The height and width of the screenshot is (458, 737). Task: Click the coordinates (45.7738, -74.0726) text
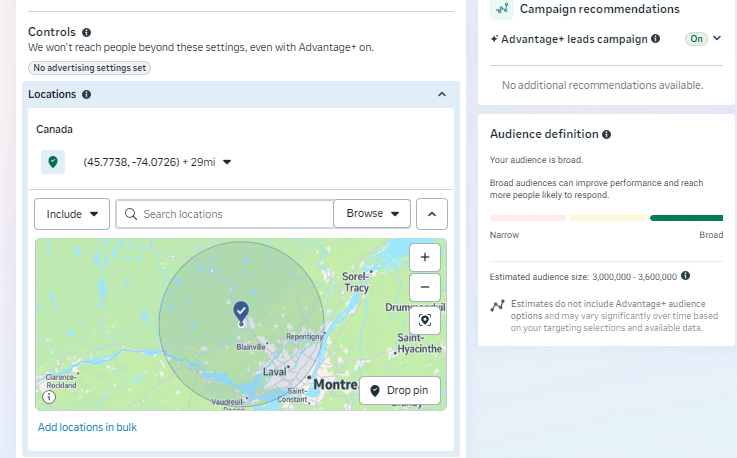[132, 162]
